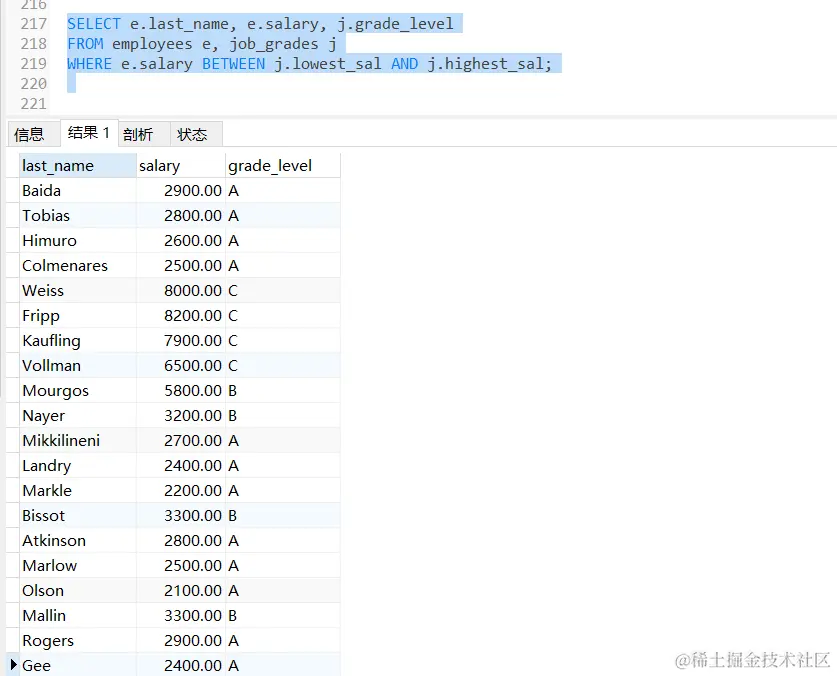Select the Markle name cell
837x676 pixels.
pos(77,491)
